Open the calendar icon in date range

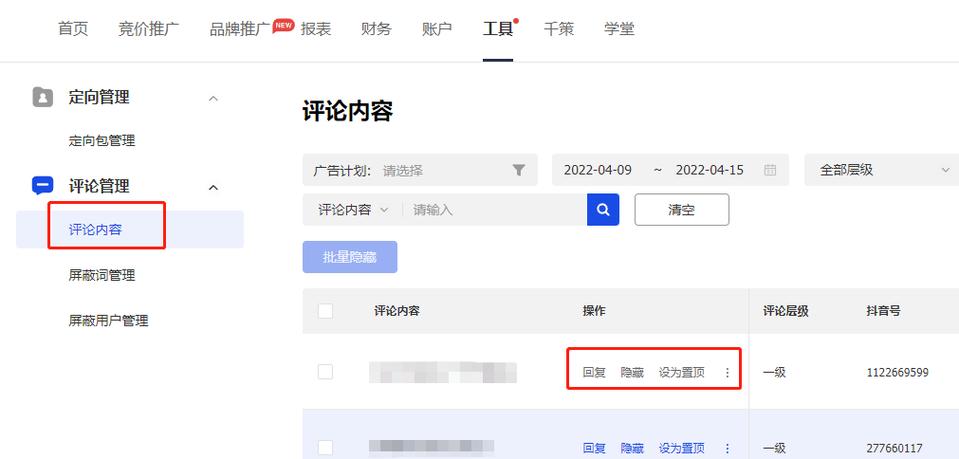(770, 170)
